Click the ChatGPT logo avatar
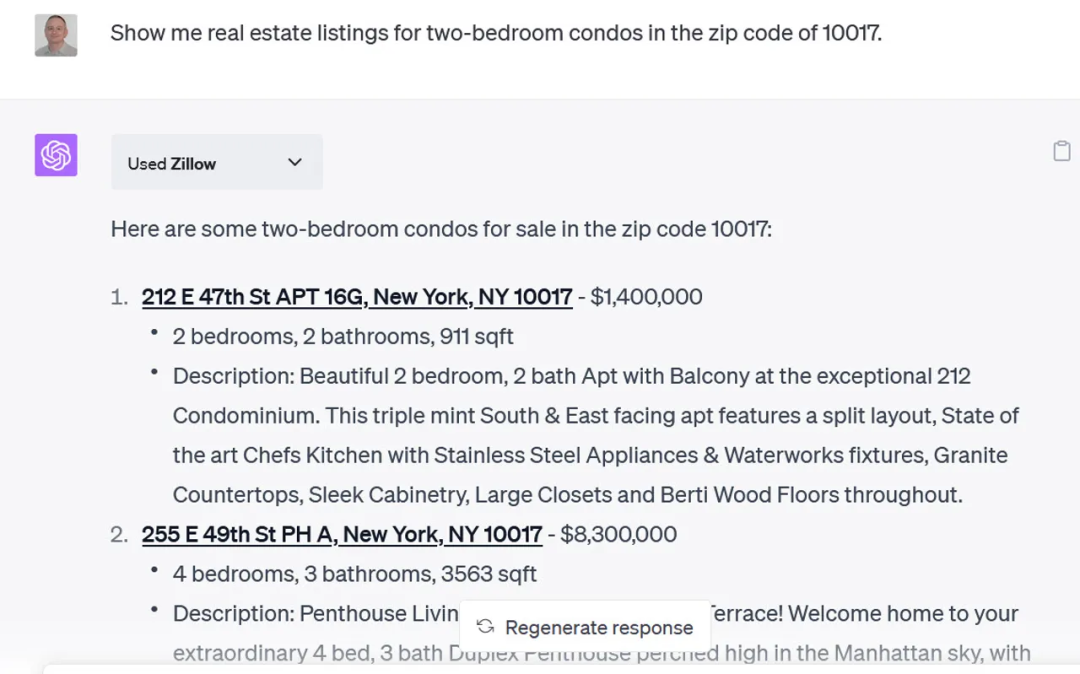 (56, 155)
